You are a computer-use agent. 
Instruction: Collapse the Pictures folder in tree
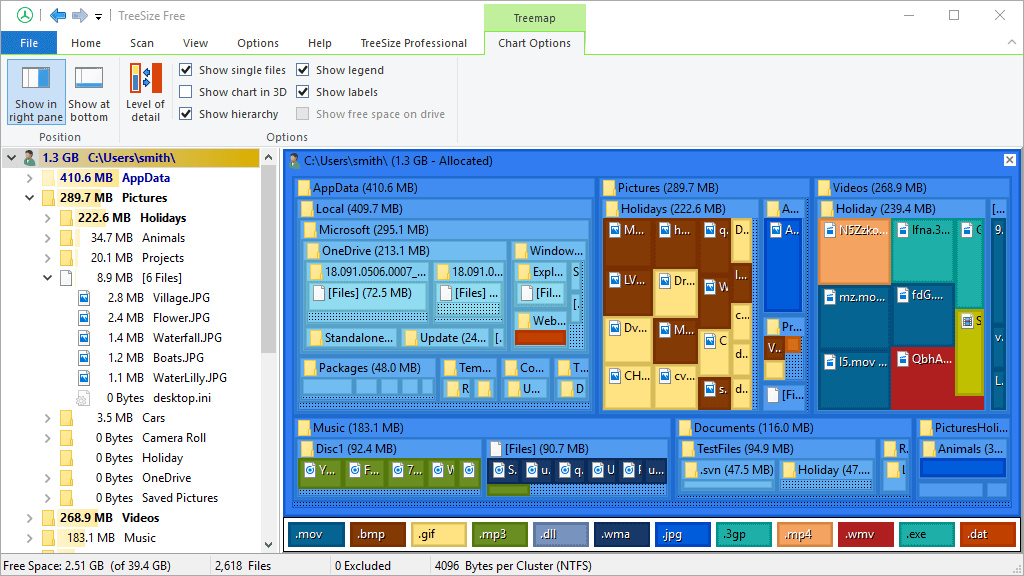tap(30, 198)
